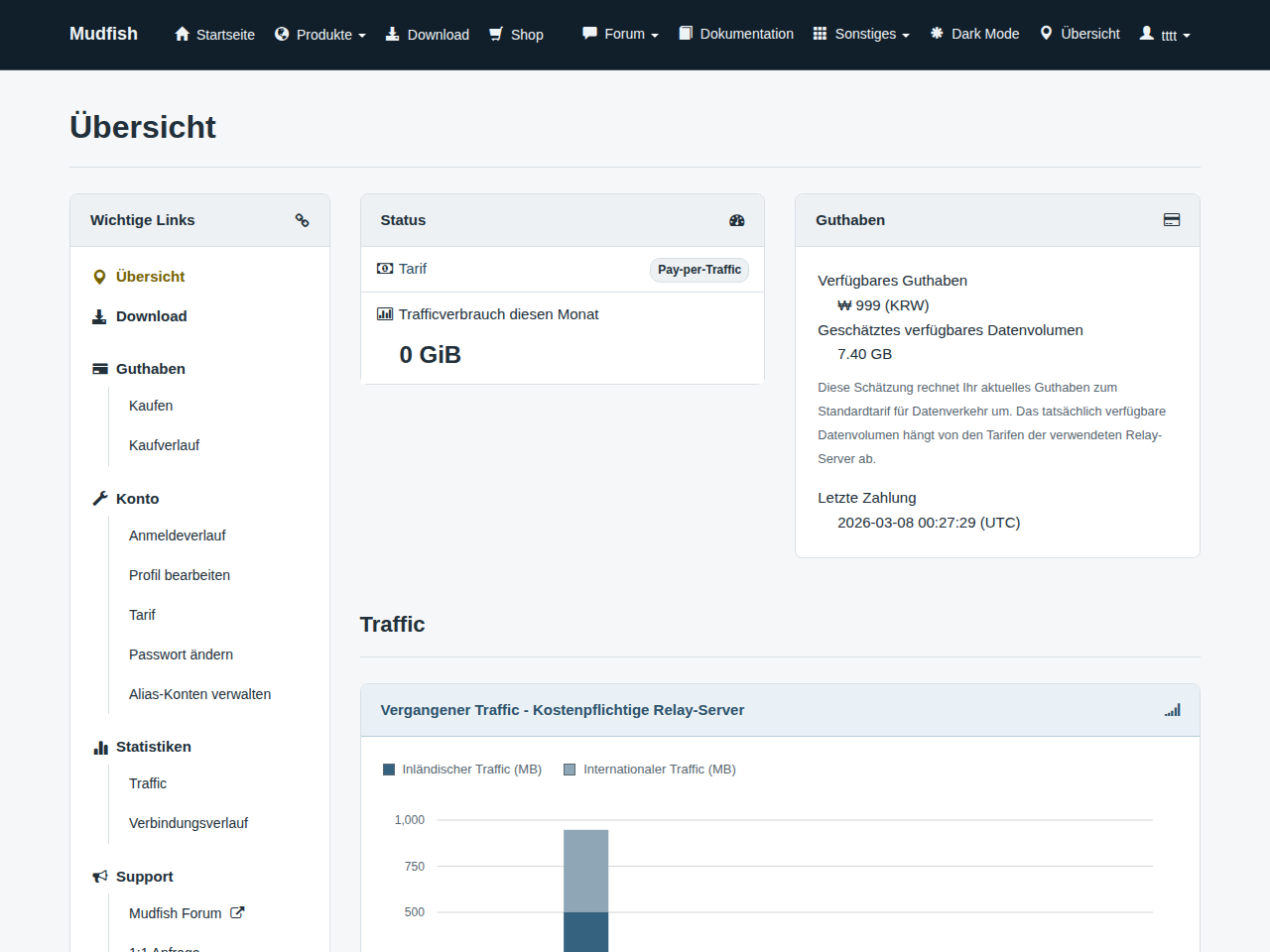The image size is (1270, 952).
Task: Click the external link icon after Mudfish Forum
Action: click(237, 912)
